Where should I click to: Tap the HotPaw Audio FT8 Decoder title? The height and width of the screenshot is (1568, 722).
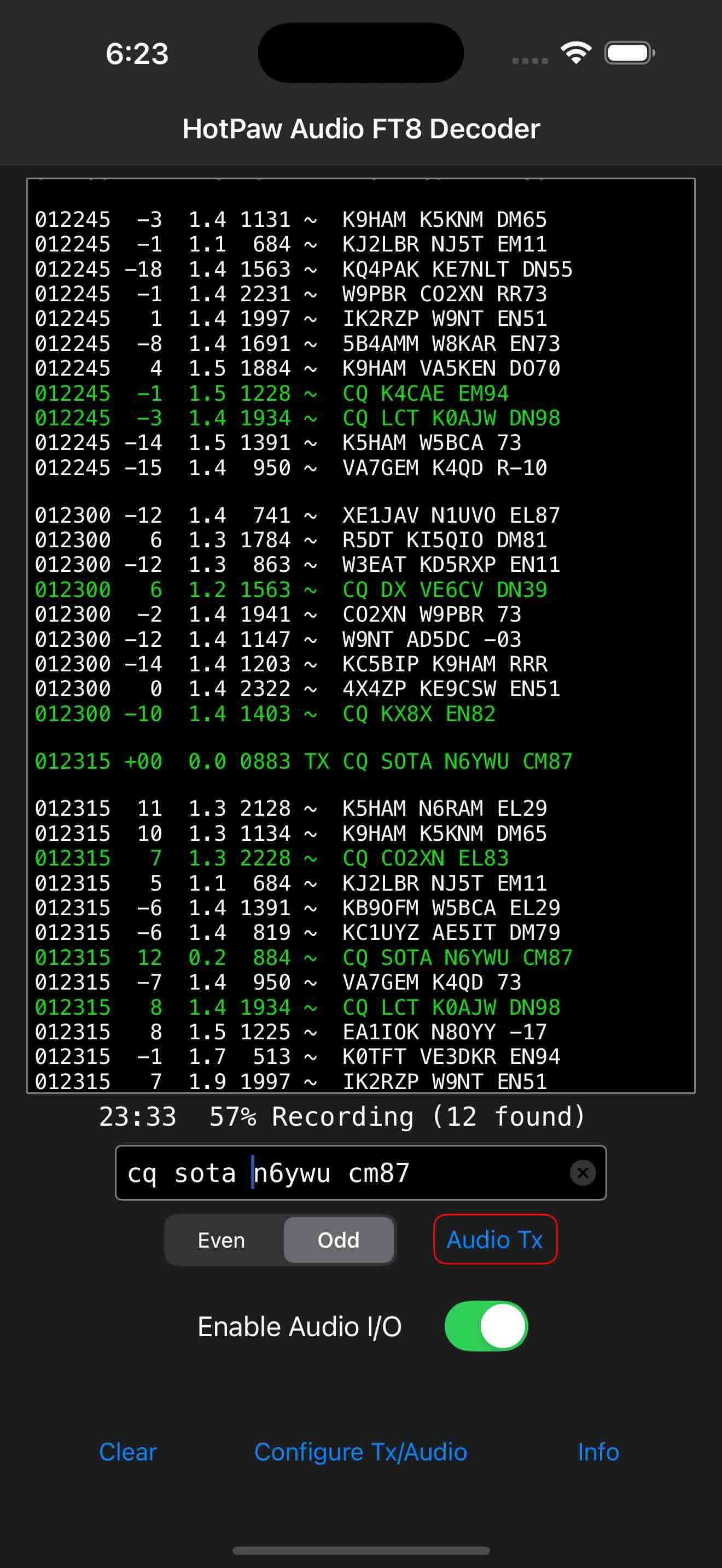click(x=361, y=128)
